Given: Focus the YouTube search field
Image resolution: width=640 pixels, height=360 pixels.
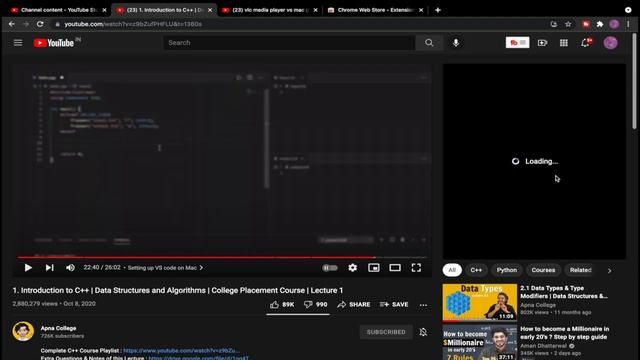Looking at the screenshot, I should click(x=289, y=42).
